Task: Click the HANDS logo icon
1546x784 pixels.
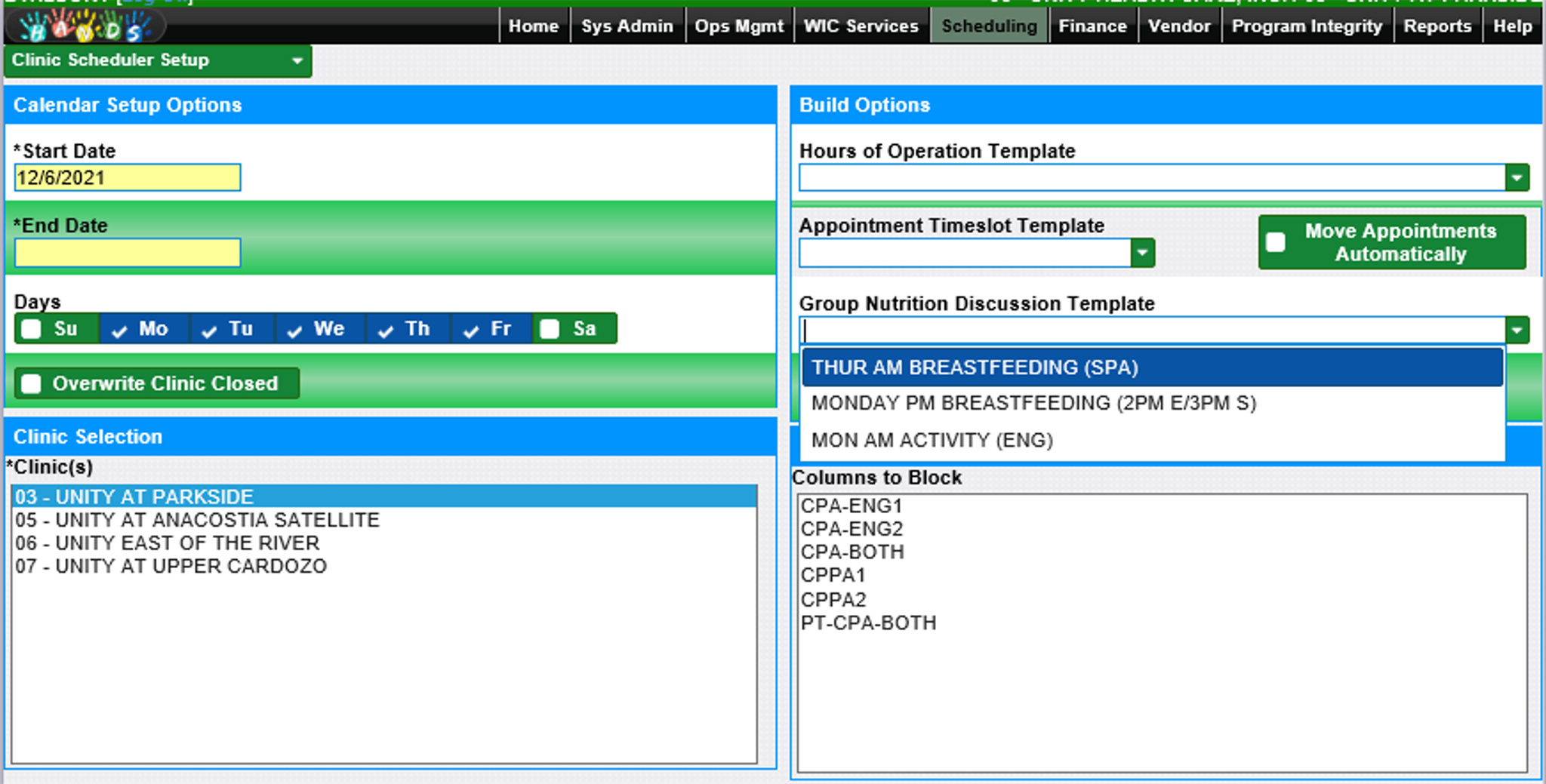Action: pos(85,27)
